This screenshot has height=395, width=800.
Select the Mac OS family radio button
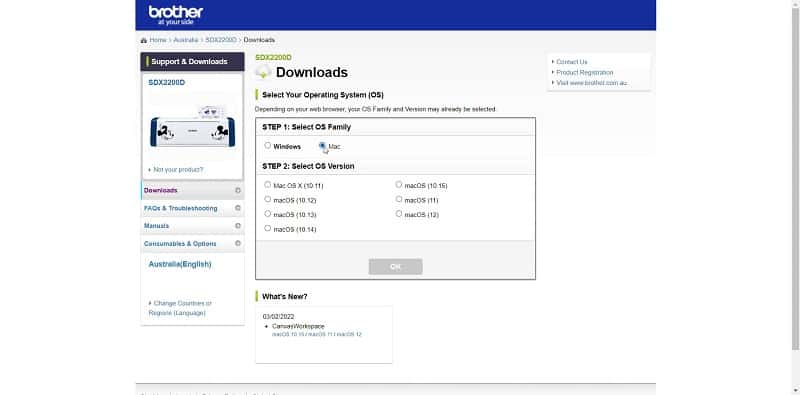click(x=322, y=145)
